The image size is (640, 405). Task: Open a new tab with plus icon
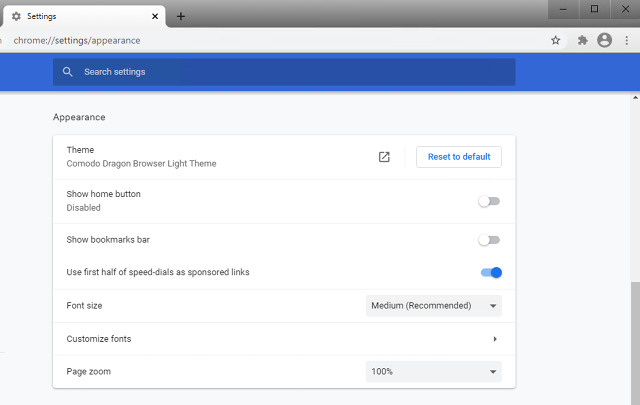[x=181, y=16]
